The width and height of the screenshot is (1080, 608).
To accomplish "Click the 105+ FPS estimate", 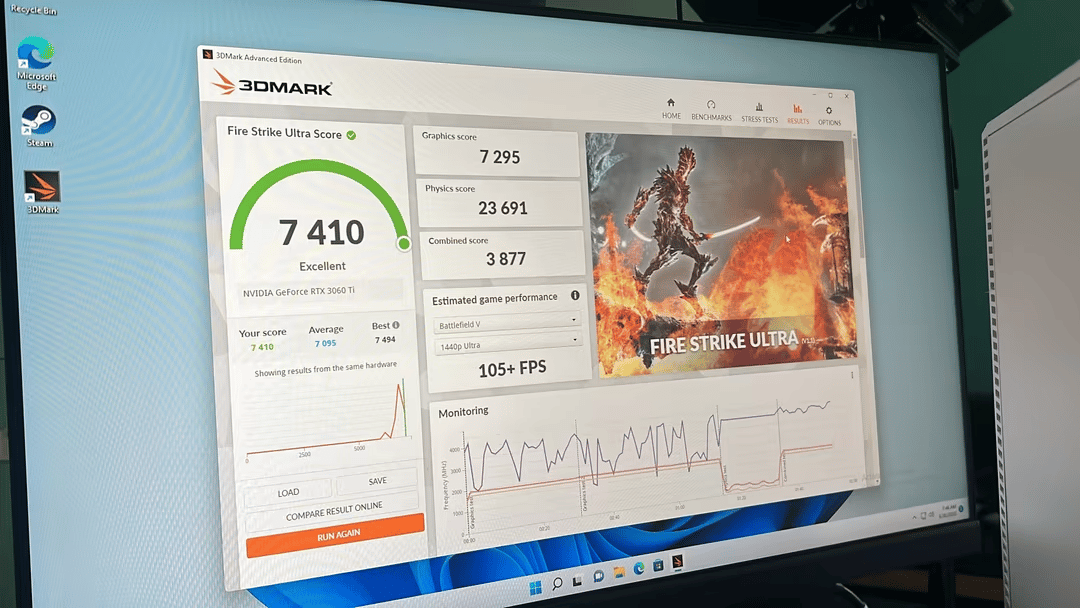I will [x=512, y=369].
